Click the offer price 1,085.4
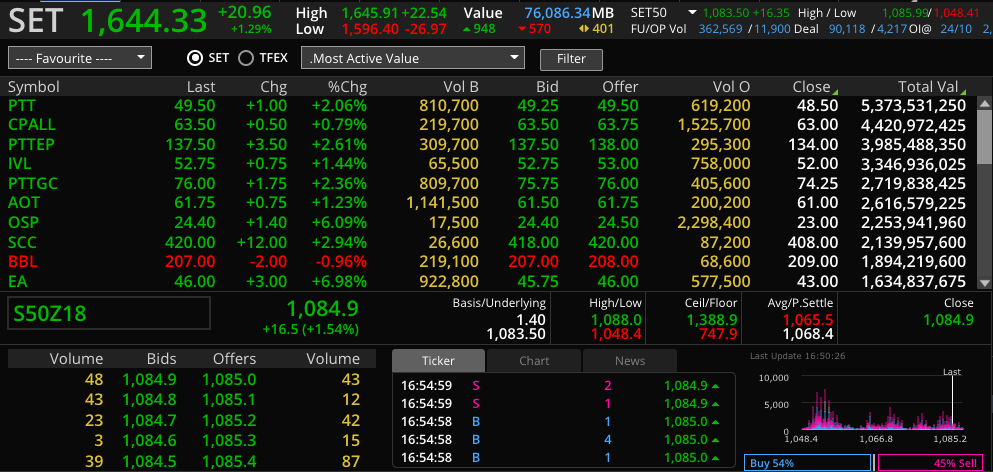993x472 pixels. (229, 461)
